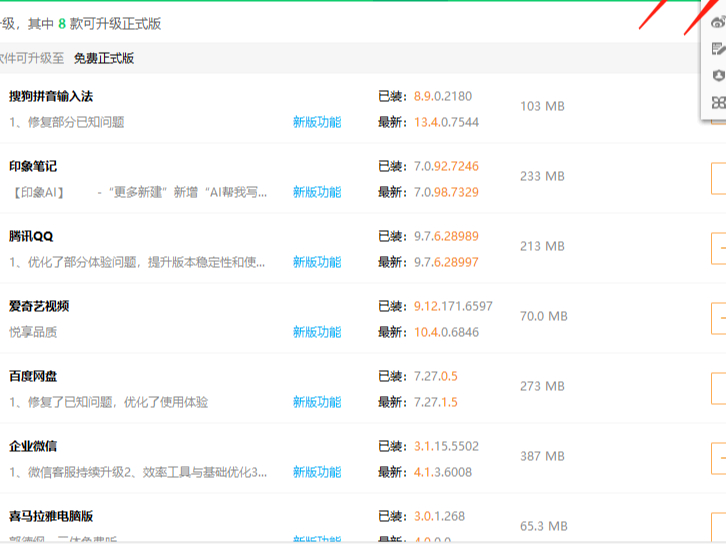Click installed version 8.9.0.2180
The width and height of the screenshot is (726, 544).
point(443,96)
